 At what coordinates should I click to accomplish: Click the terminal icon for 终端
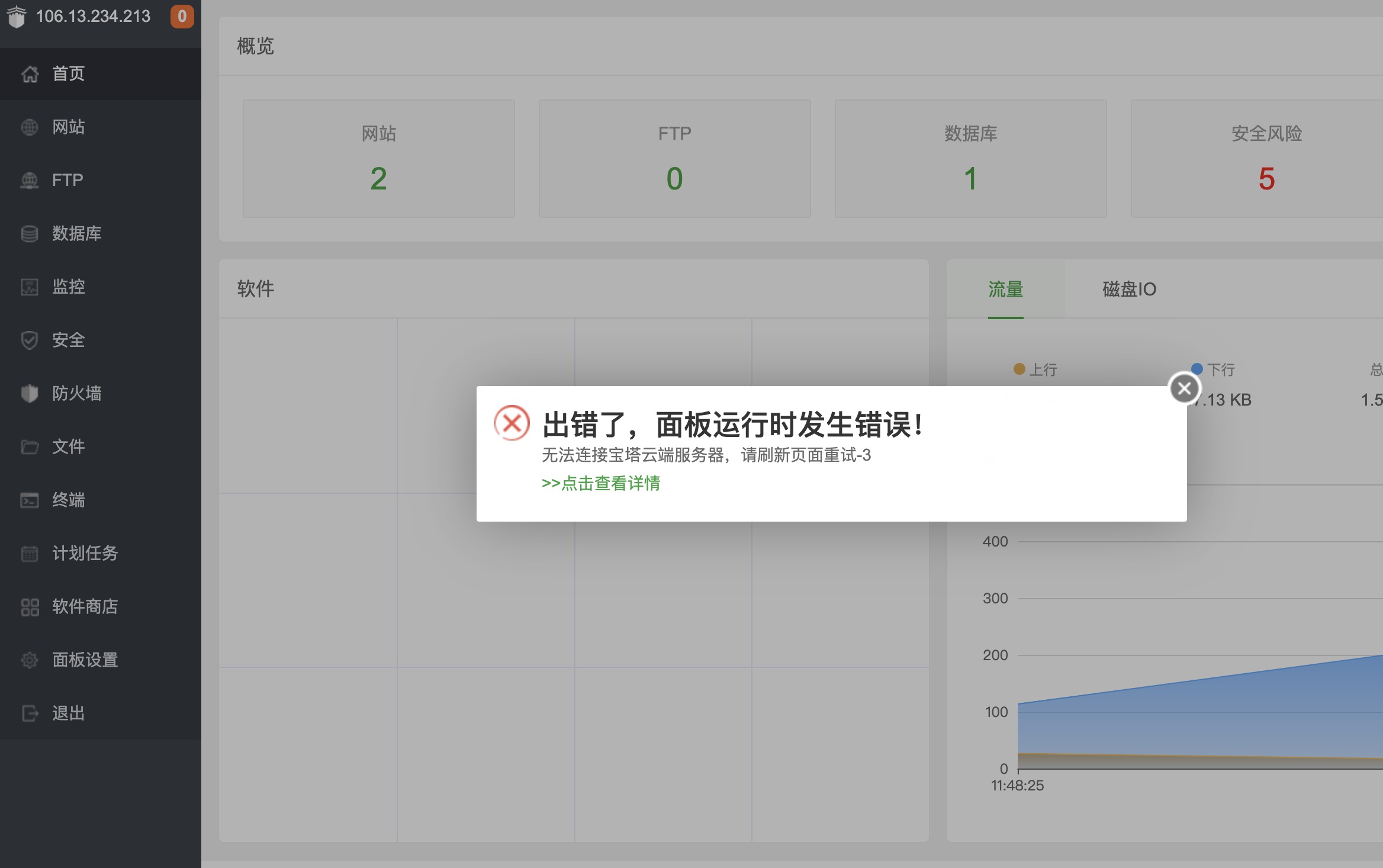(x=30, y=500)
